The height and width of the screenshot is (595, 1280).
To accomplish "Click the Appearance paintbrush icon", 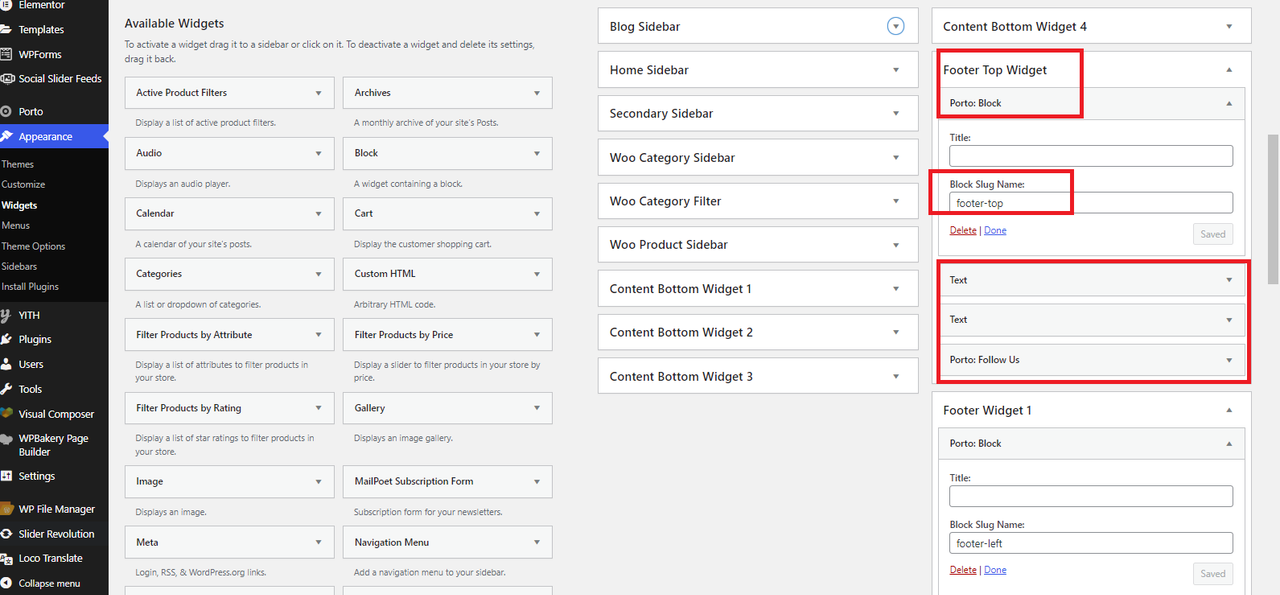I will pos(7,136).
